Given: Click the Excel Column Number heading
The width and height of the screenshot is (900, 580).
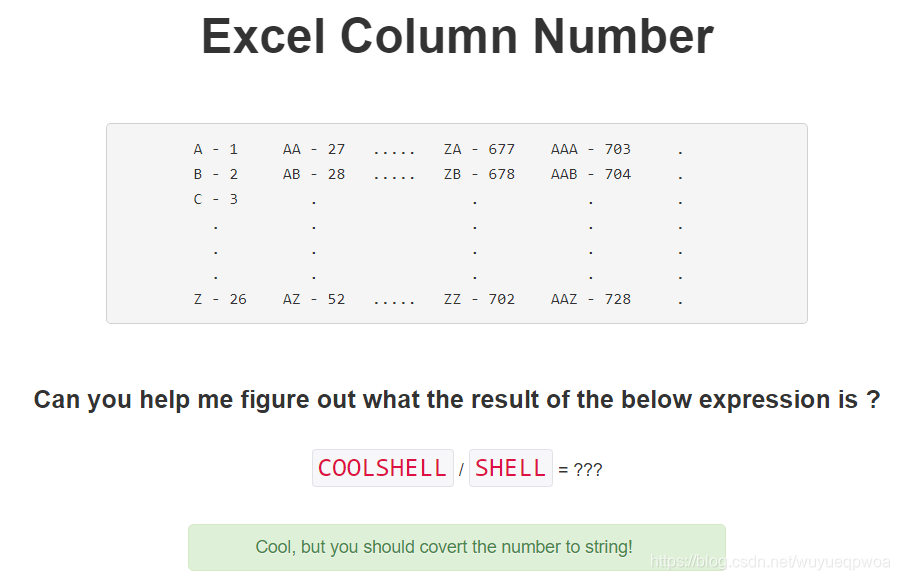Looking at the screenshot, I should (457, 36).
